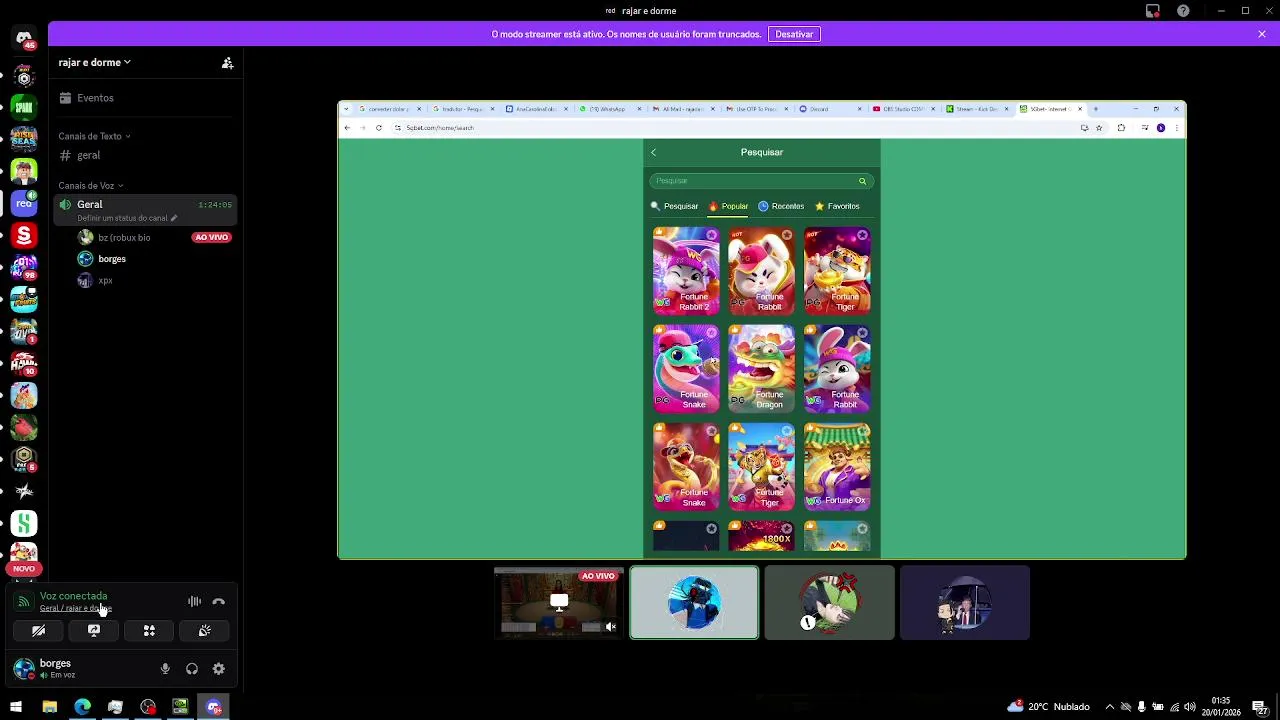Viewport: 1280px width, 720px height.
Task: Open the inbox icon in title bar
Action: (x=1153, y=11)
